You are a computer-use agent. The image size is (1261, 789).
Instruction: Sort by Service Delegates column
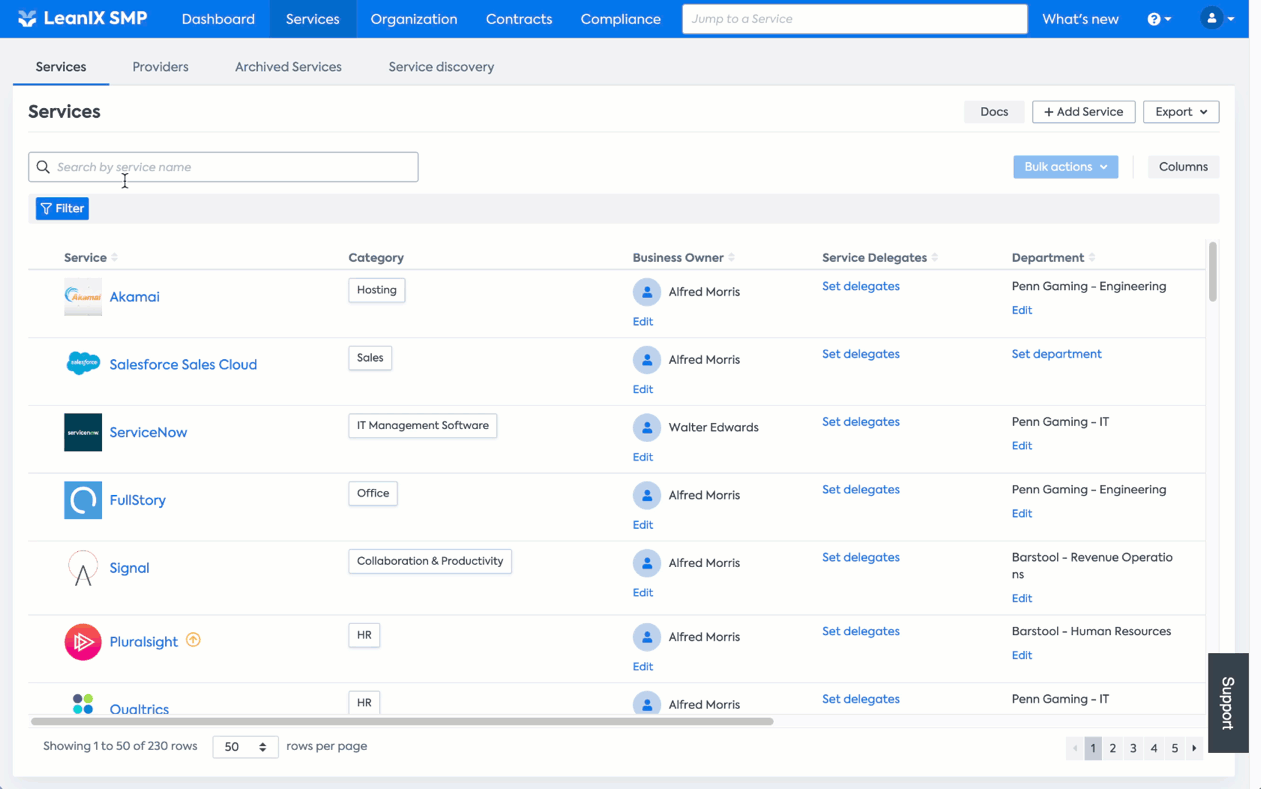pos(880,257)
